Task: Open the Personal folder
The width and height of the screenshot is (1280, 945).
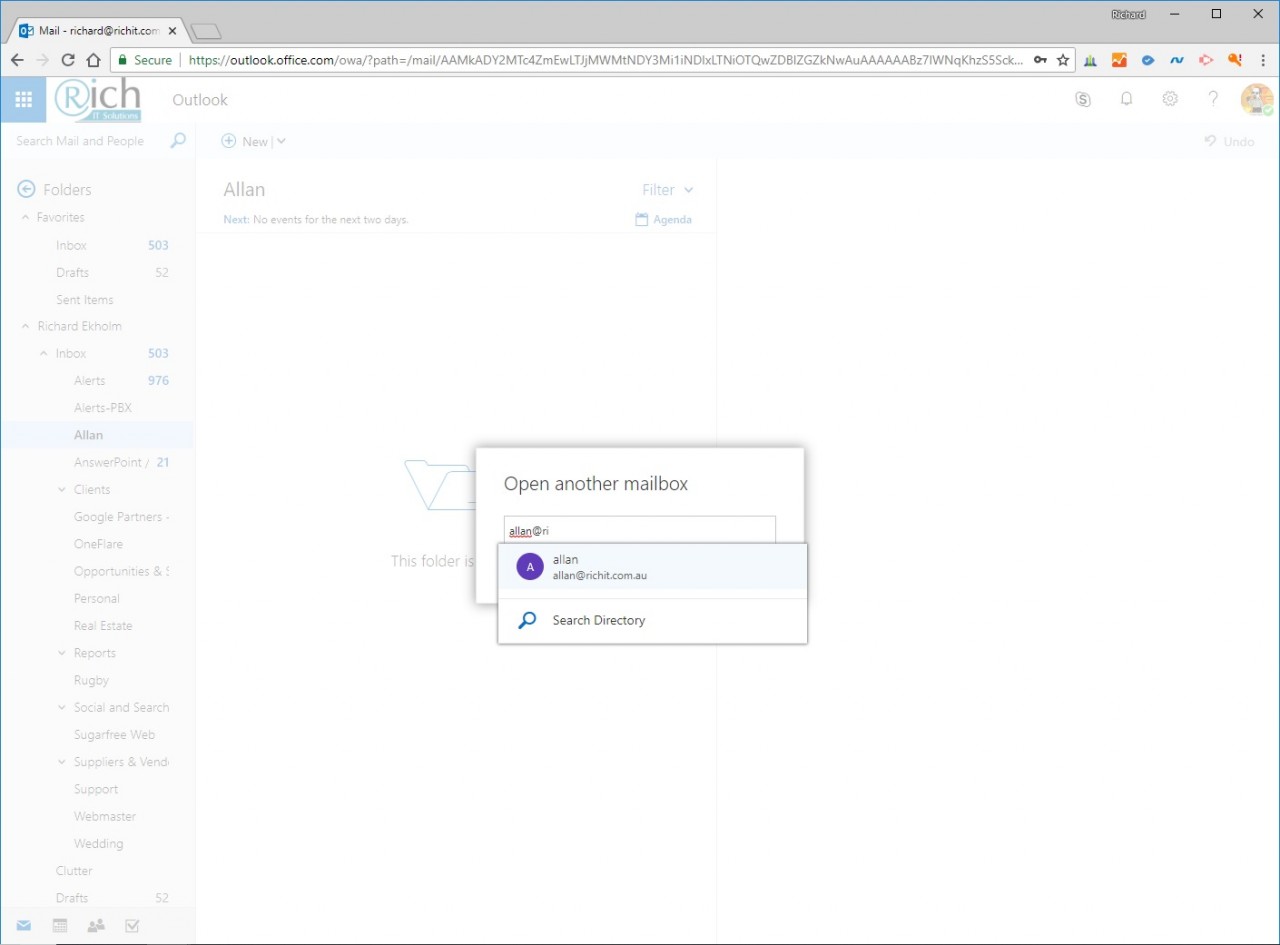Action: tap(97, 599)
